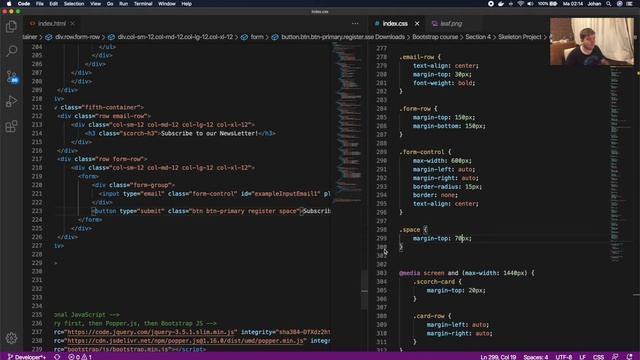This screenshot has height=360, width=640.
Task: Click the Docker whale icon in menu bar
Action: click(501, 4)
